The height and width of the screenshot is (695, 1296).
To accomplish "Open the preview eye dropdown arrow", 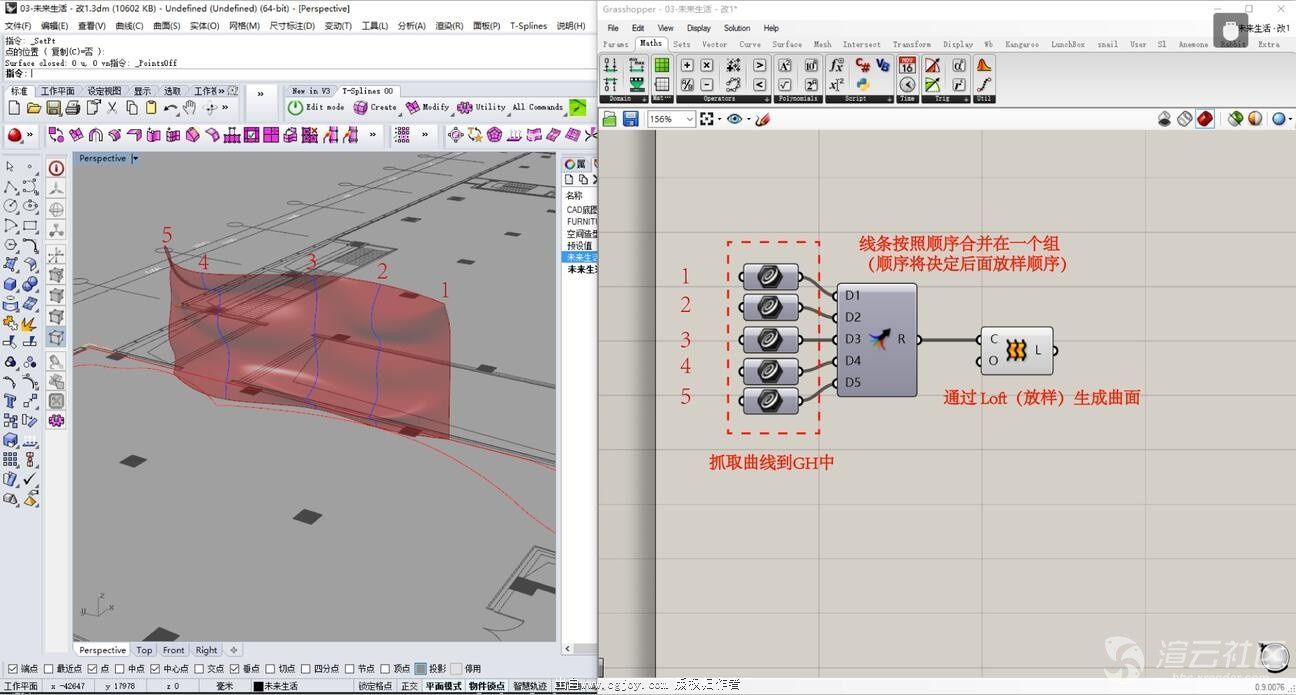I will pyautogui.click(x=748, y=119).
